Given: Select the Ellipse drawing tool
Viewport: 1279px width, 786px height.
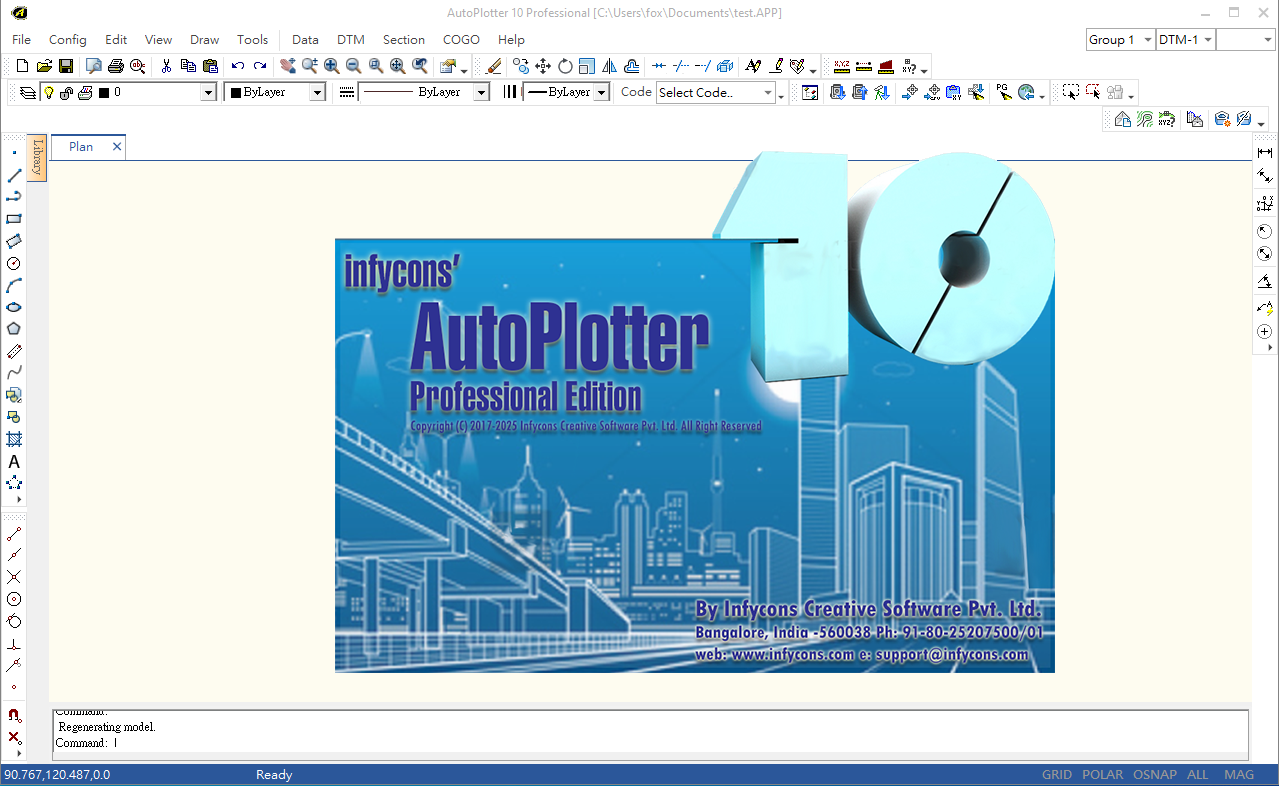Looking at the screenshot, I should click(x=14, y=307).
